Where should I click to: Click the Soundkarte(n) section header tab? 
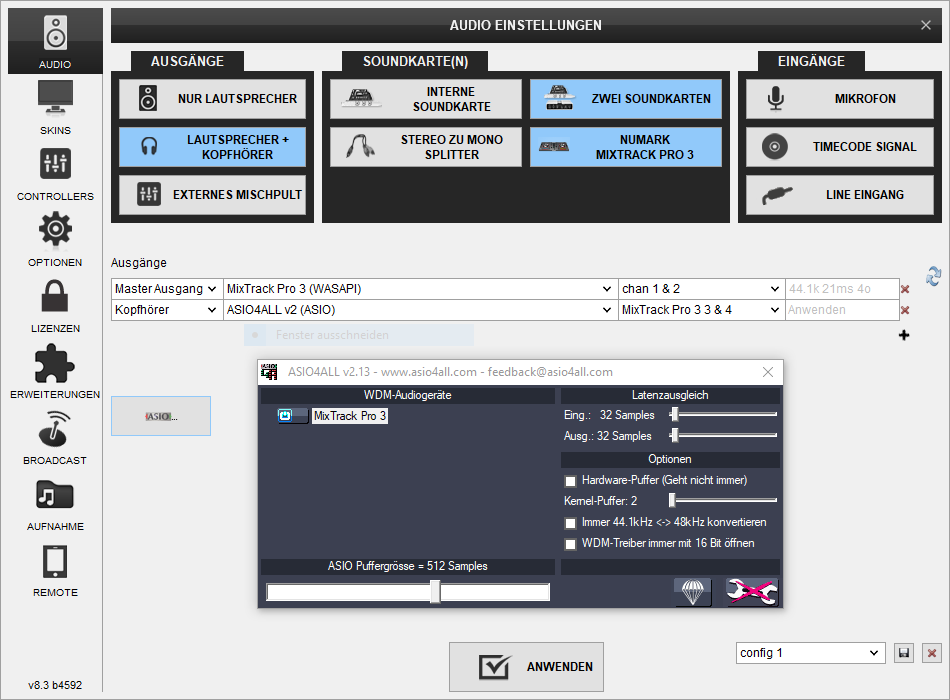[415, 61]
